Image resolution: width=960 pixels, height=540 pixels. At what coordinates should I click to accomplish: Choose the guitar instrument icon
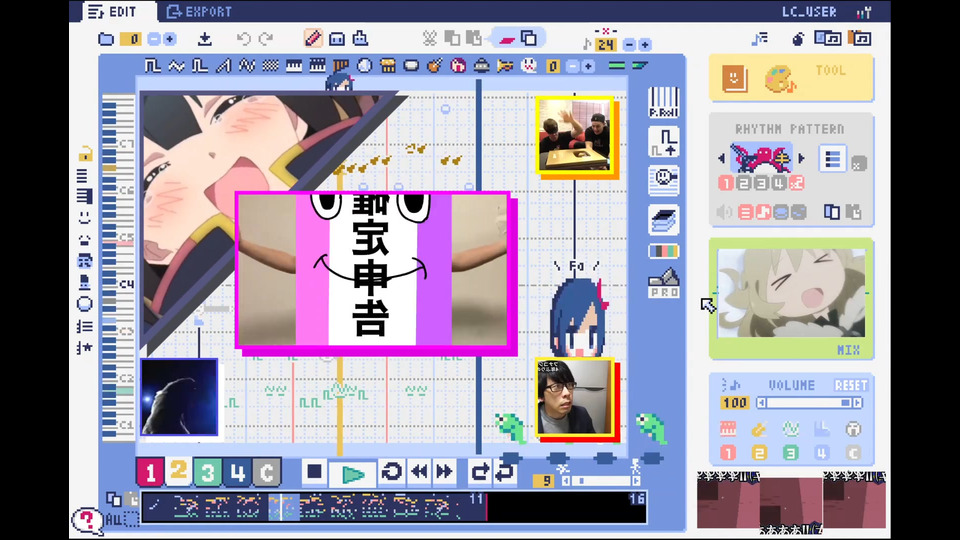[434, 66]
